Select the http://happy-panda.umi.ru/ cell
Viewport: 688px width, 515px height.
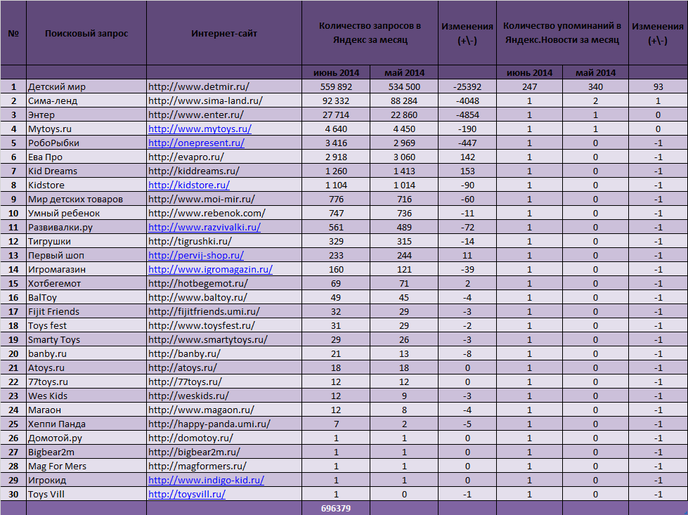click(x=224, y=424)
